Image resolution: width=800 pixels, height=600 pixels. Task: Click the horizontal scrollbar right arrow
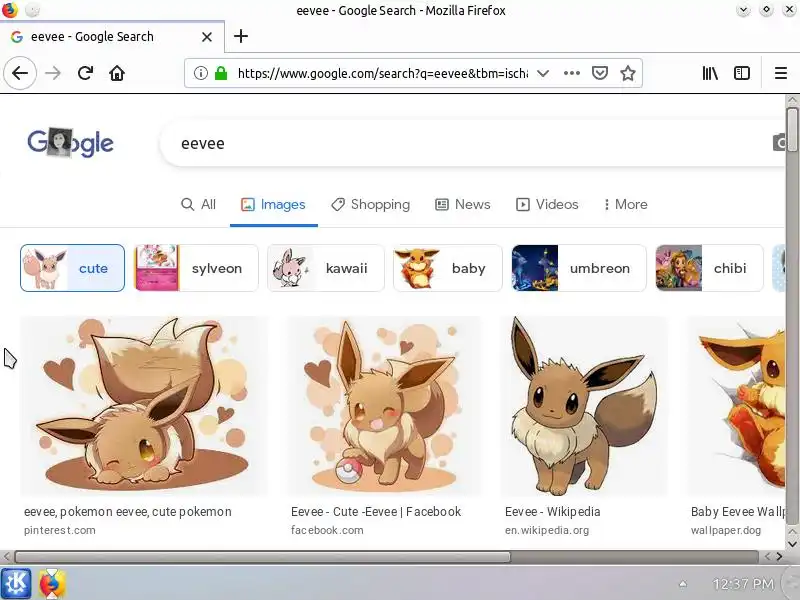(779, 557)
